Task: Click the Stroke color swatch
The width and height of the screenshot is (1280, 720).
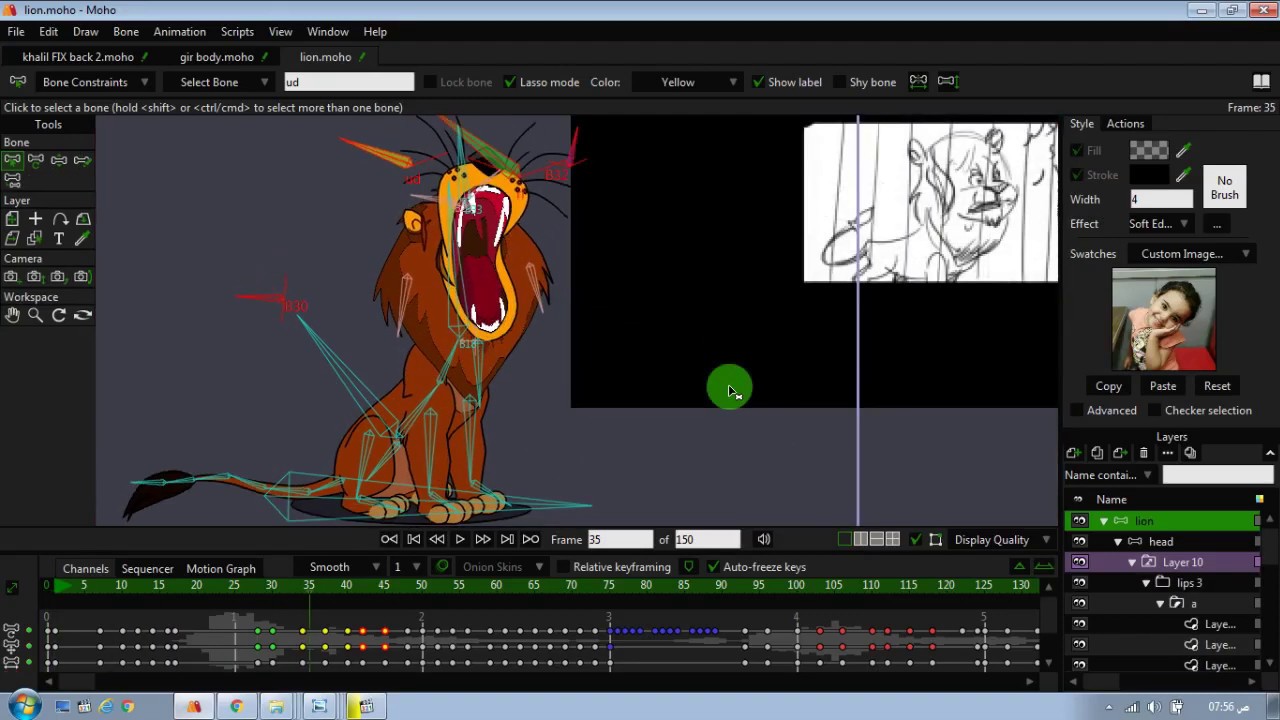Action: (1149, 175)
